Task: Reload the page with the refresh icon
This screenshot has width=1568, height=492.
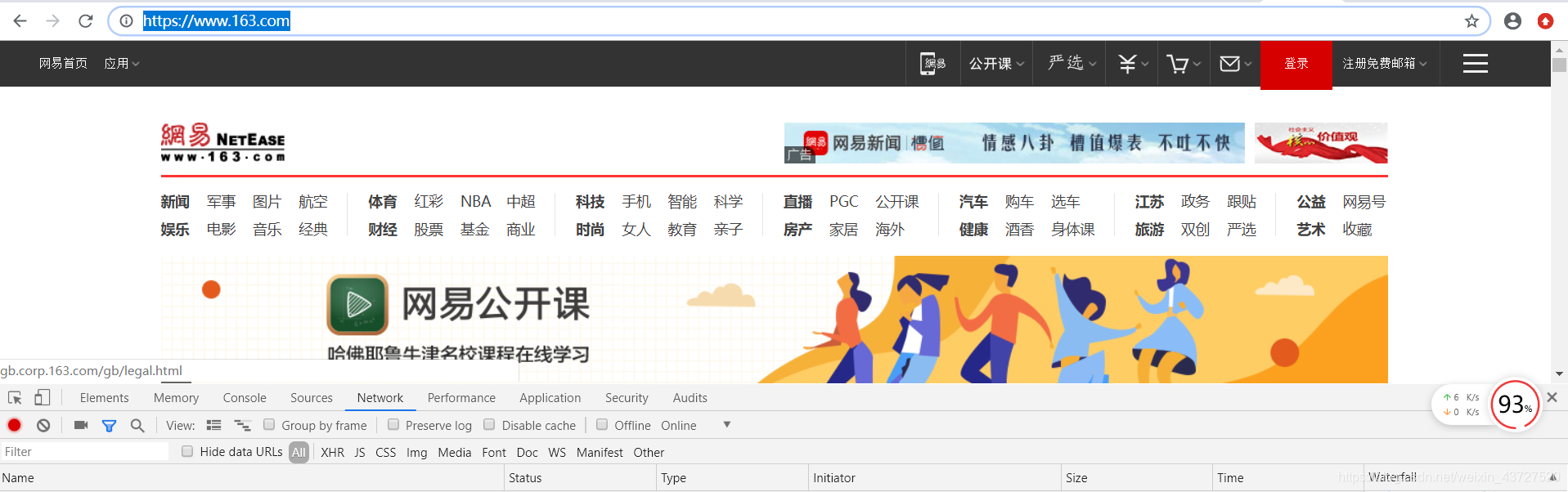Action: click(86, 21)
